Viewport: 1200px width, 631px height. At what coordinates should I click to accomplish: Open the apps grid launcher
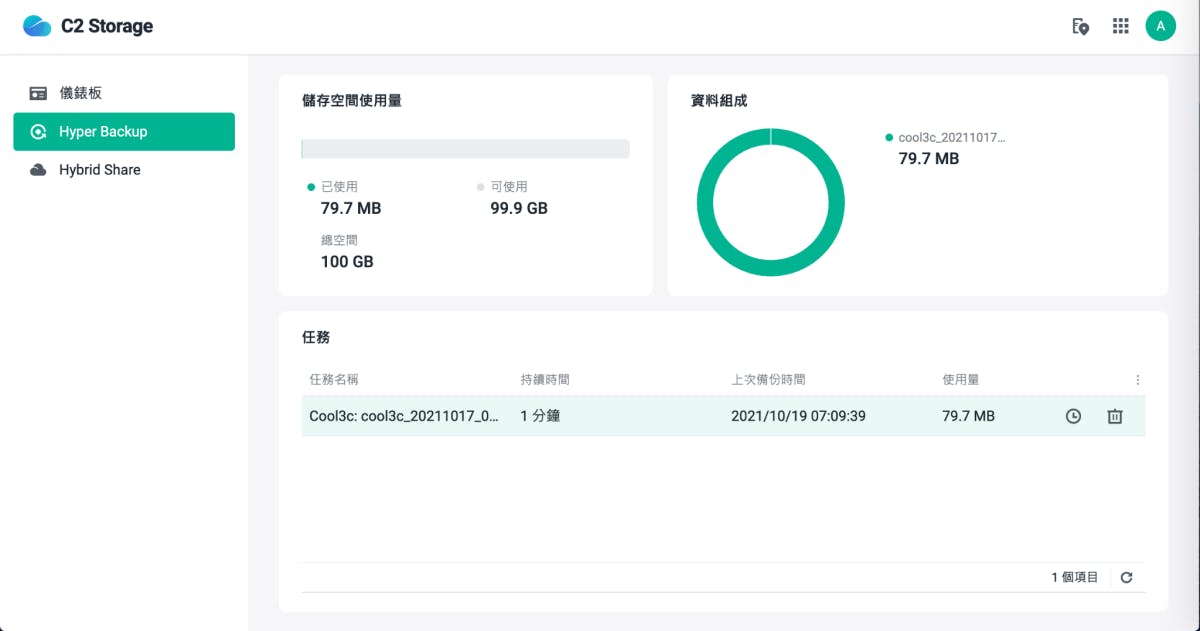click(x=1120, y=27)
